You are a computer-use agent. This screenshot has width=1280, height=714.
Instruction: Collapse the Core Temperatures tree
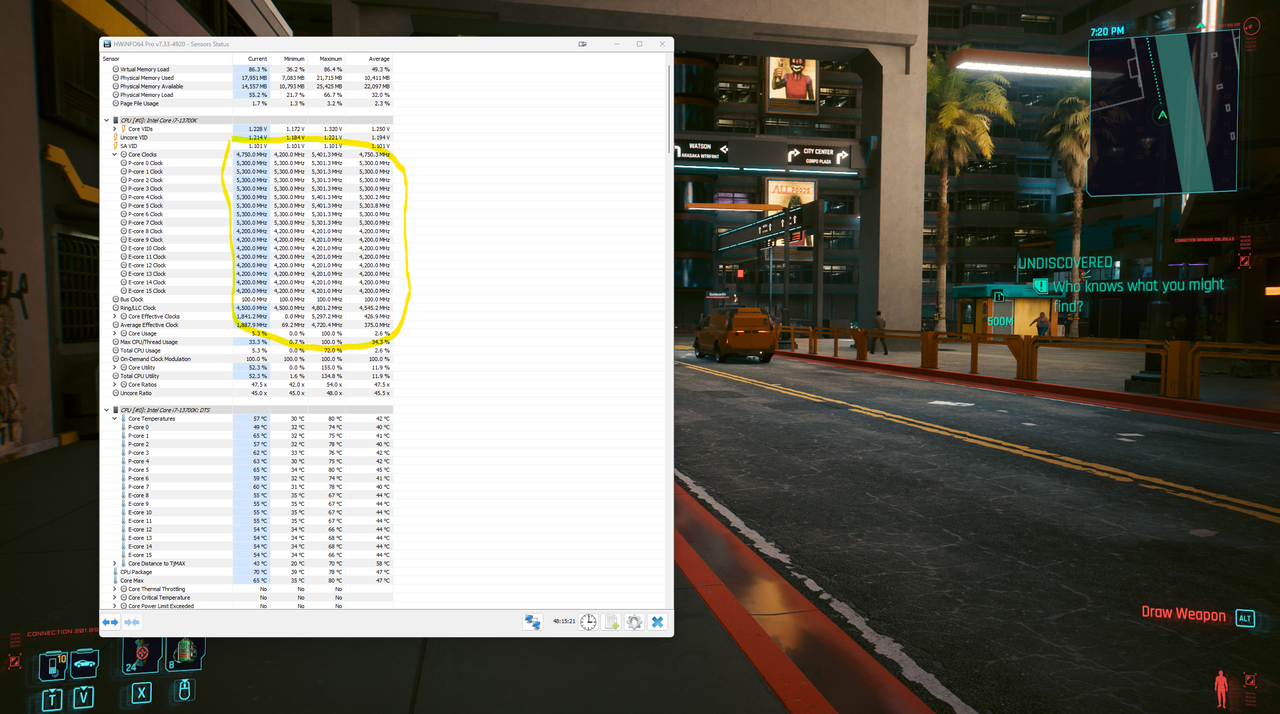click(115, 418)
